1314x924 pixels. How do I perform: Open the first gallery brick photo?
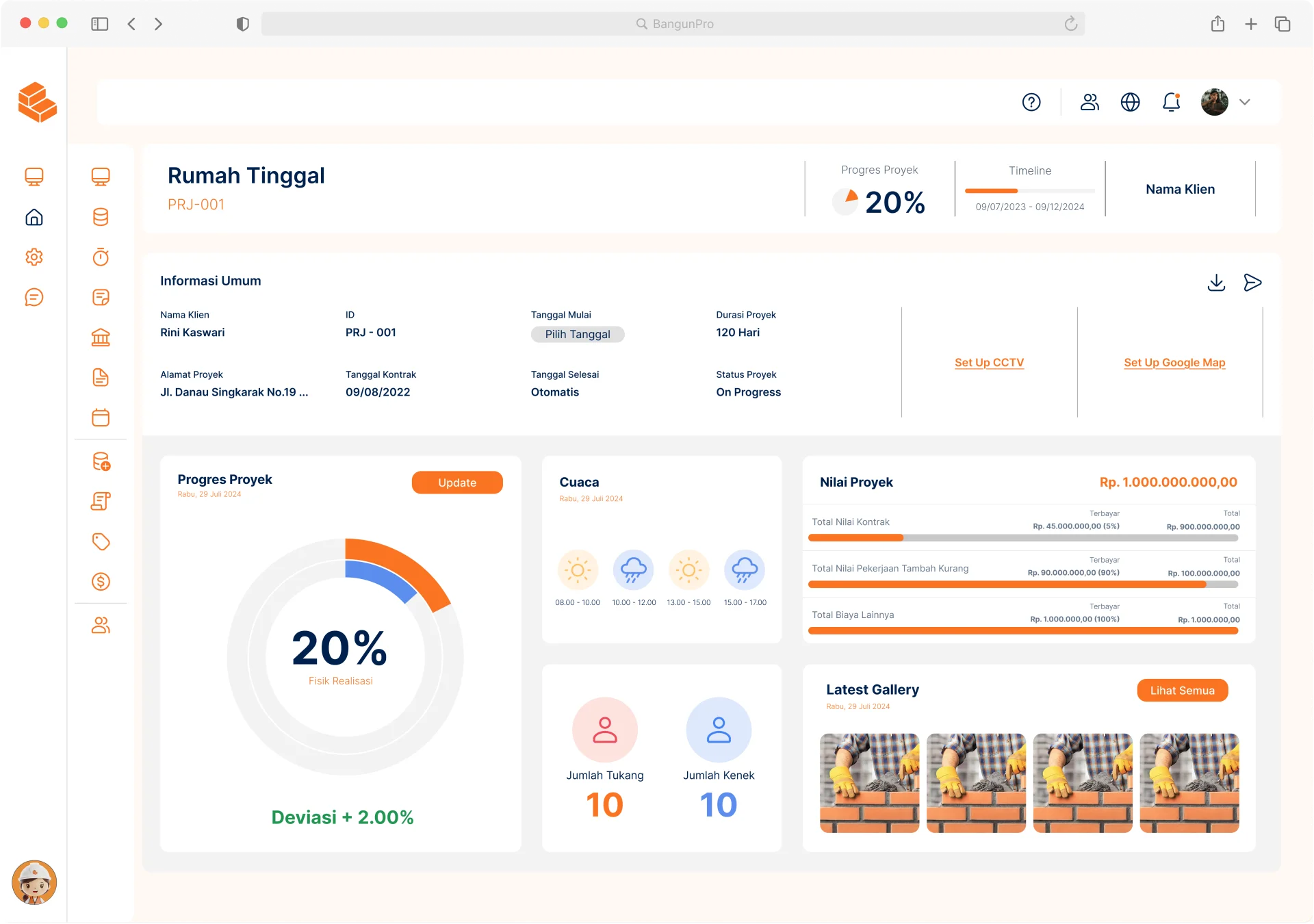(x=869, y=783)
